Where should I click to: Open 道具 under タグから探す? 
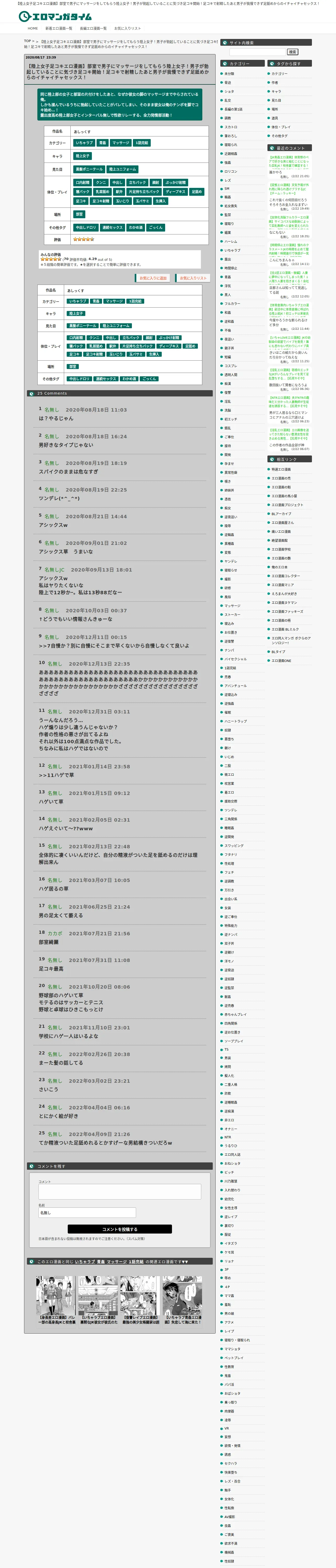click(275, 118)
